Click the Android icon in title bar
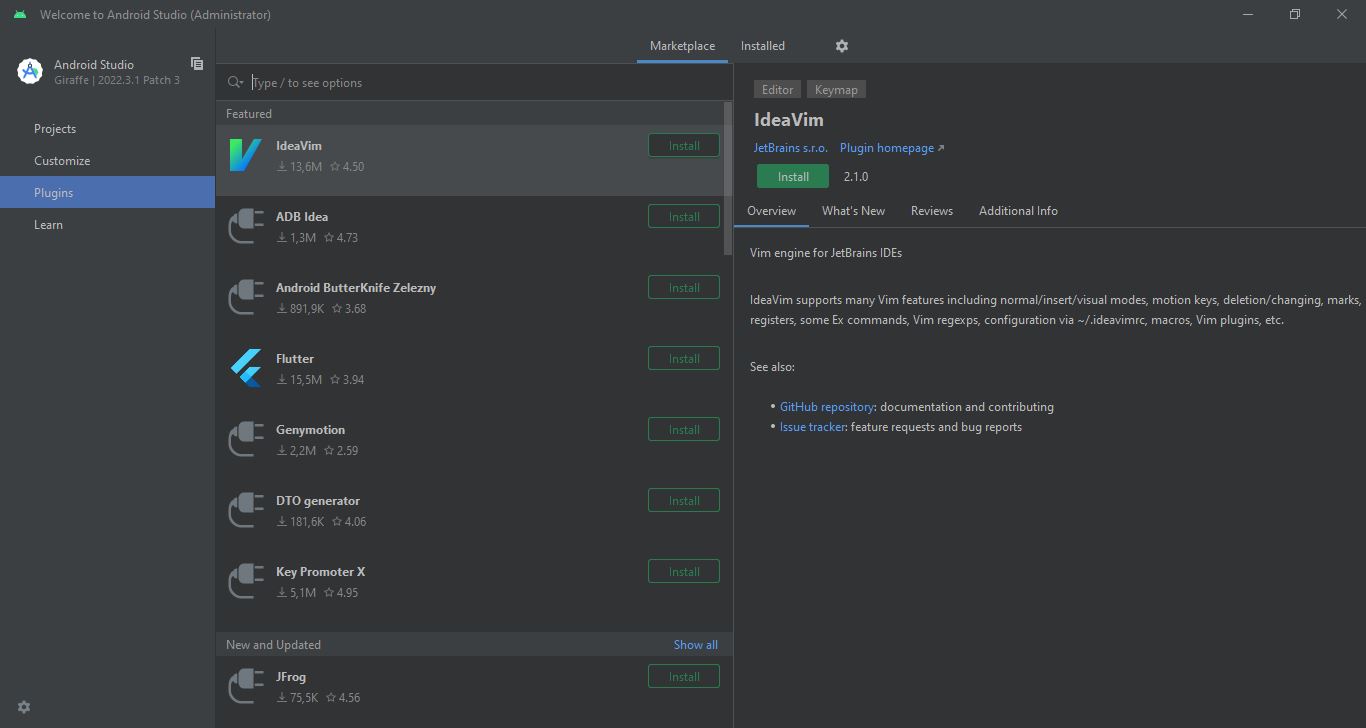The width and height of the screenshot is (1366, 728). coord(20,14)
